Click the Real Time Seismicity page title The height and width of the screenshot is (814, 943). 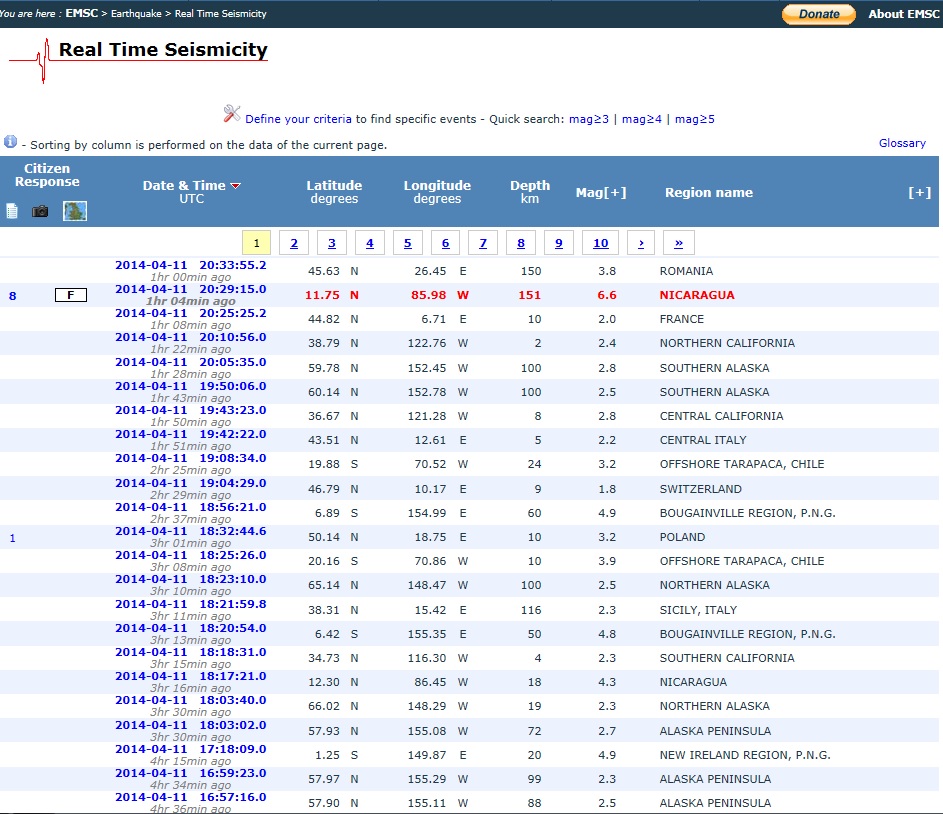point(163,49)
